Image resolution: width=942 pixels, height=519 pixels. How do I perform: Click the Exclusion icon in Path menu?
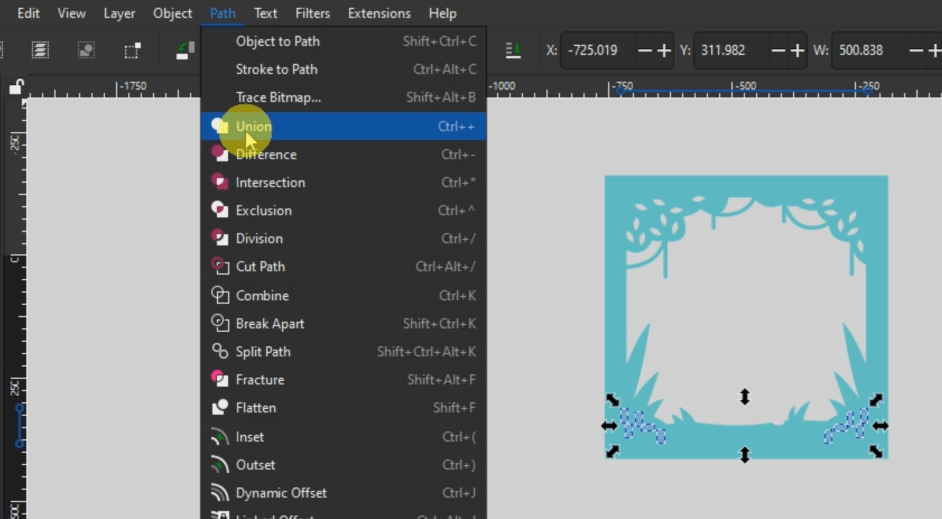(219, 210)
